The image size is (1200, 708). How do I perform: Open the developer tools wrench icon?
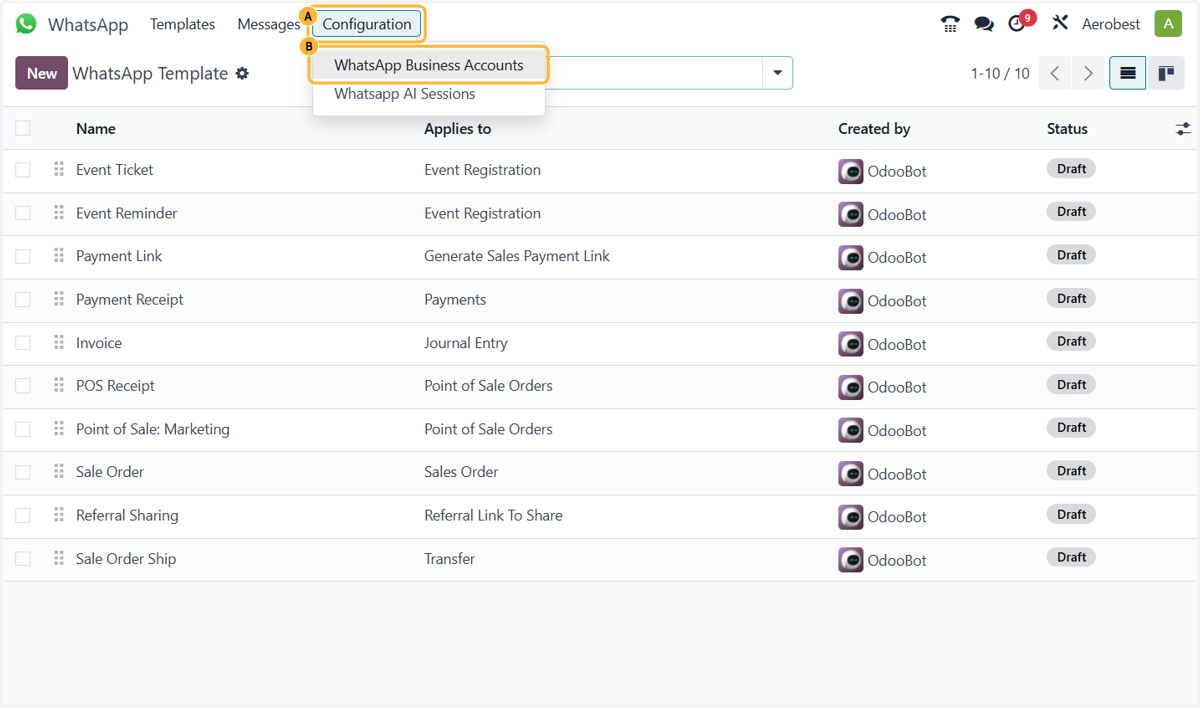point(1061,24)
